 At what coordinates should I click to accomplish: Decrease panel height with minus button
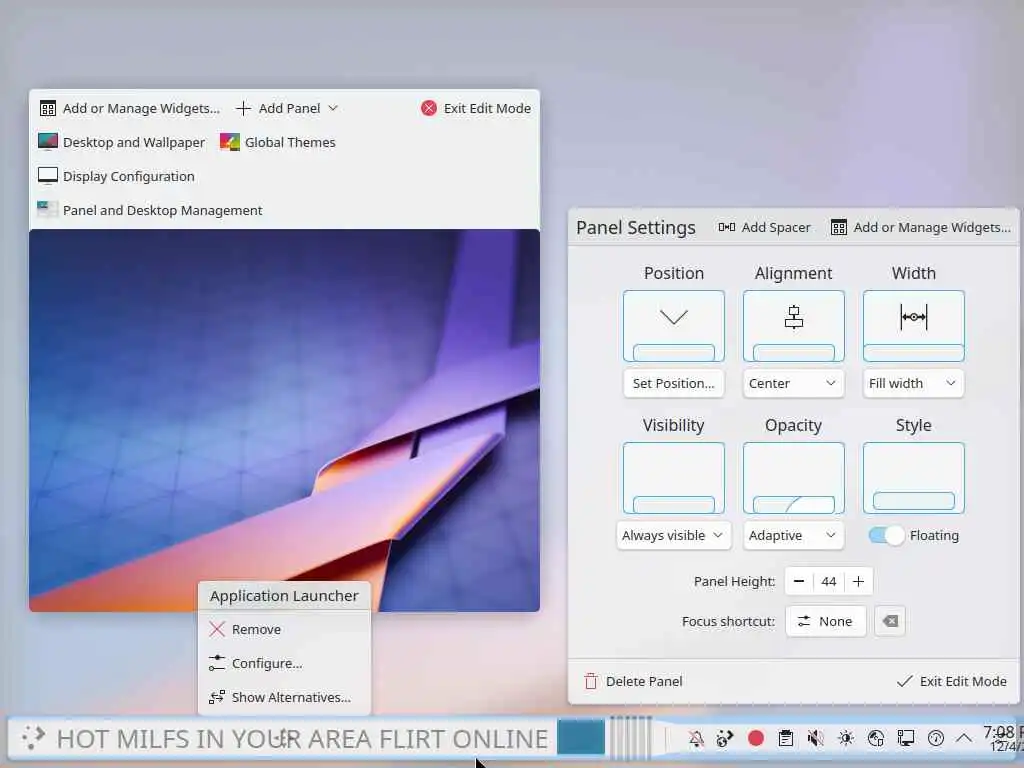coord(799,581)
